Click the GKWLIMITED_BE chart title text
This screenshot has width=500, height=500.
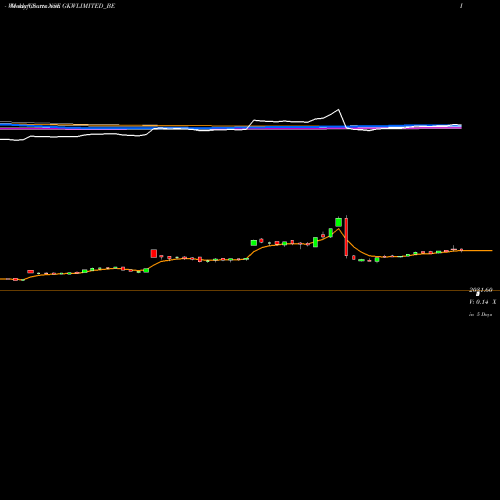tap(89, 6)
